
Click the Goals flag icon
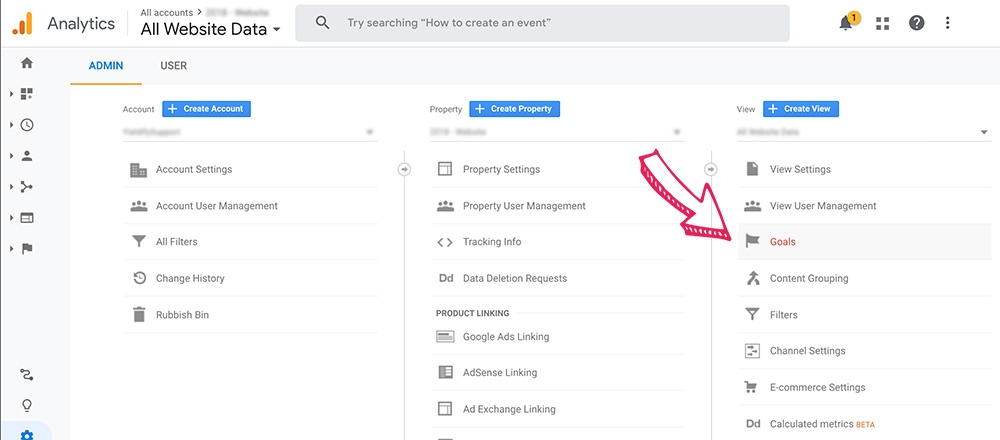(x=753, y=242)
